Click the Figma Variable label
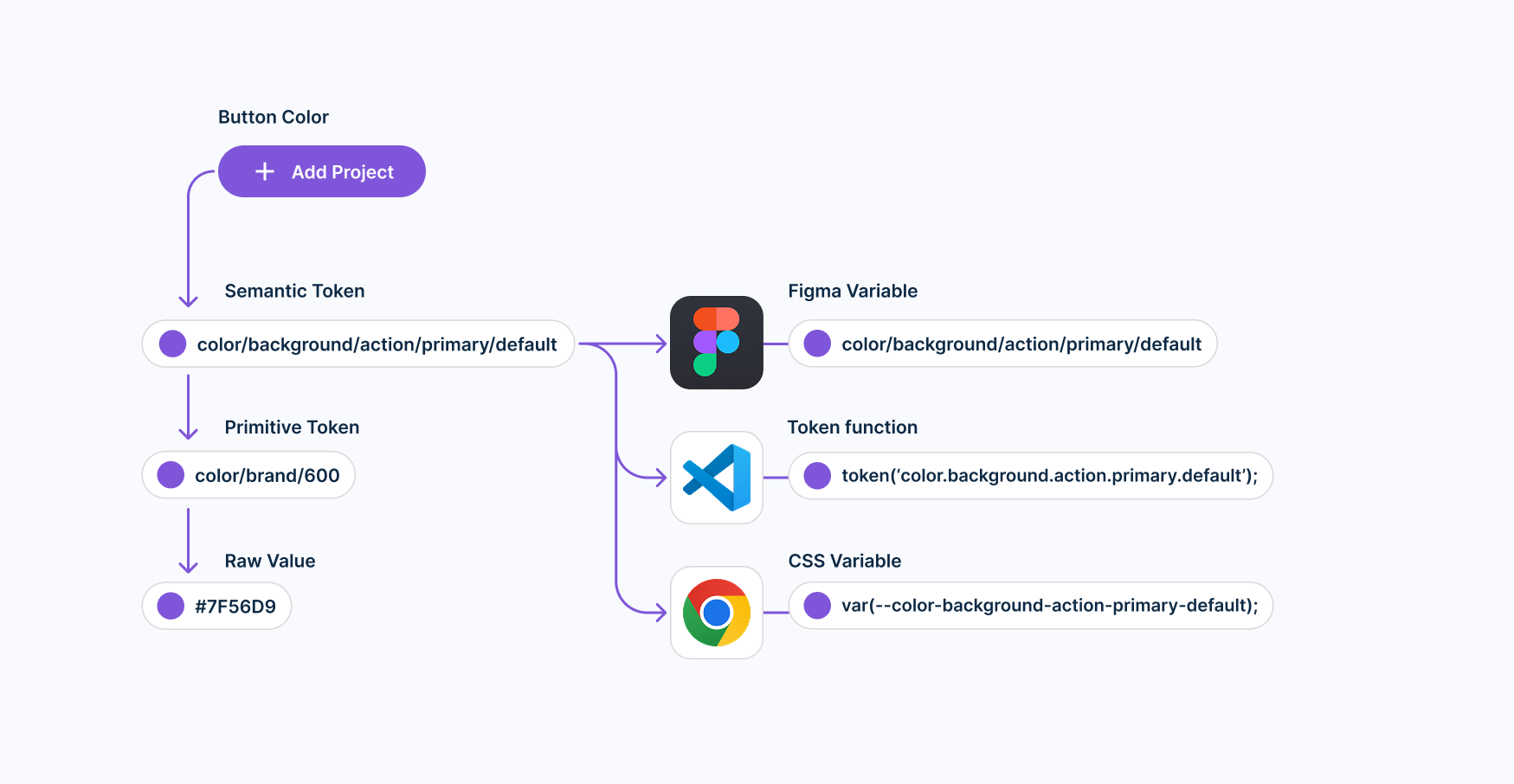1514x784 pixels. (x=853, y=291)
